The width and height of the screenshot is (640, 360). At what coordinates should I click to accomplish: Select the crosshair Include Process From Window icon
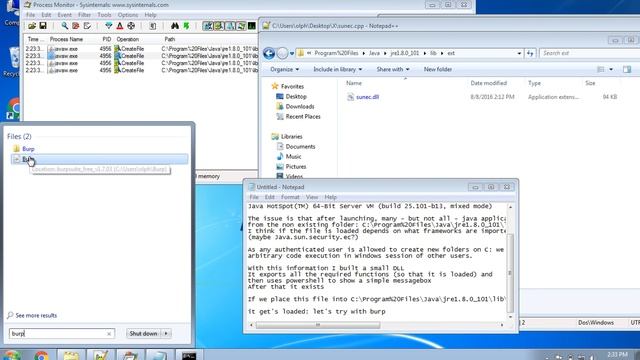pos(131,26)
